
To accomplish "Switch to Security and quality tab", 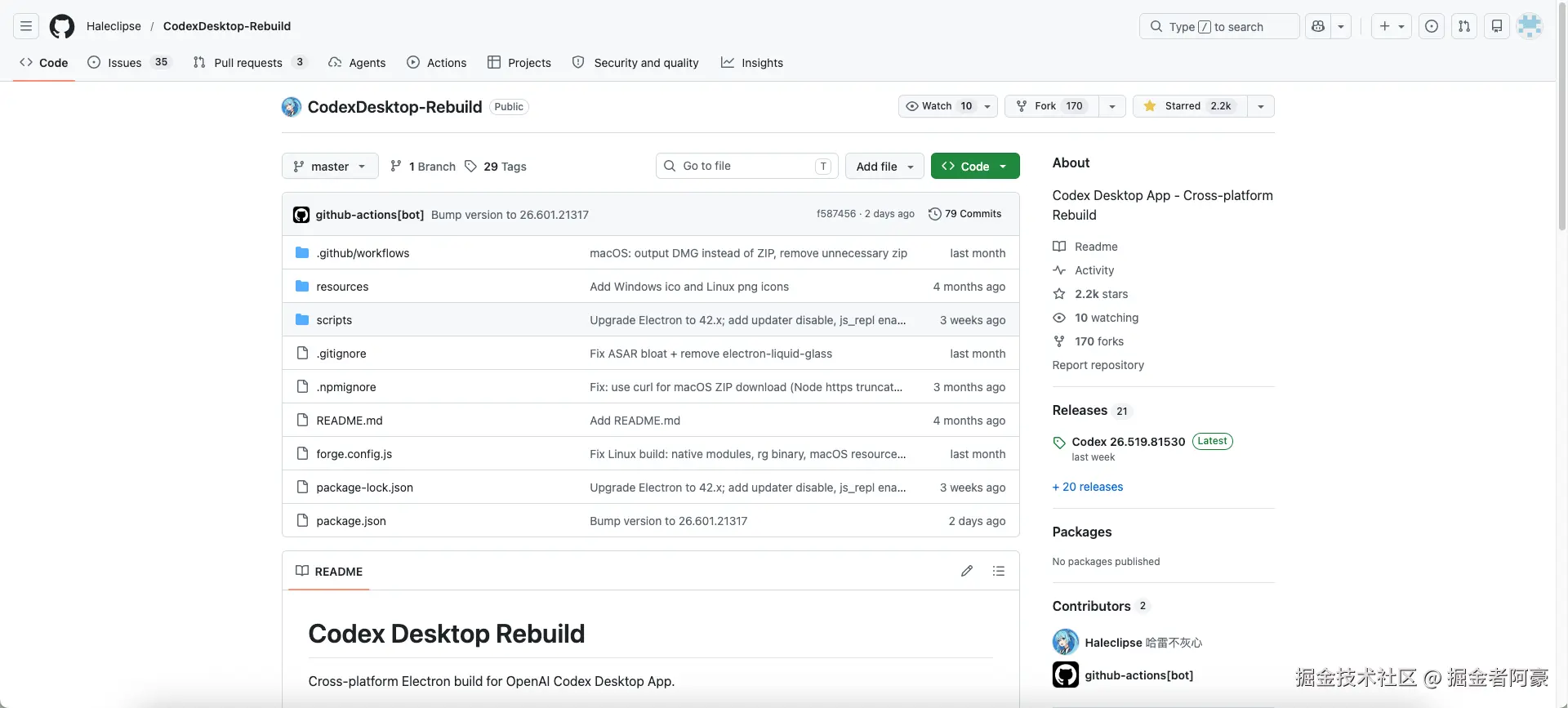I will pyautogui.click(x=635, y=63).
